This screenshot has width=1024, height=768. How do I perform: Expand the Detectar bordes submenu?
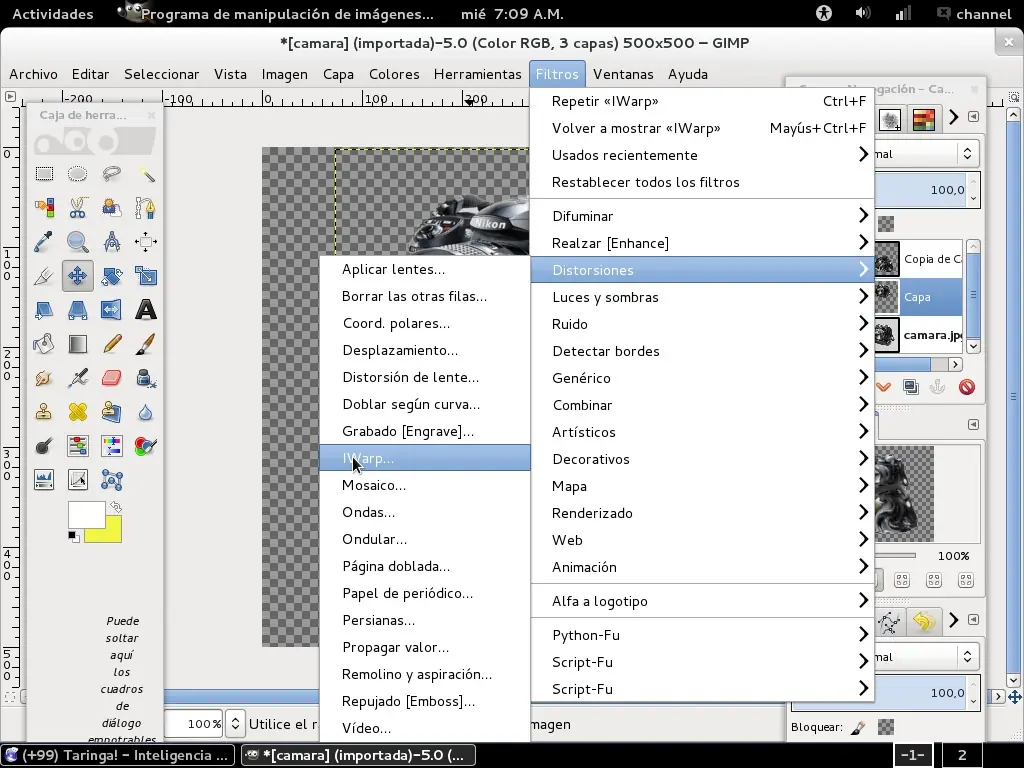coord(703,351)
